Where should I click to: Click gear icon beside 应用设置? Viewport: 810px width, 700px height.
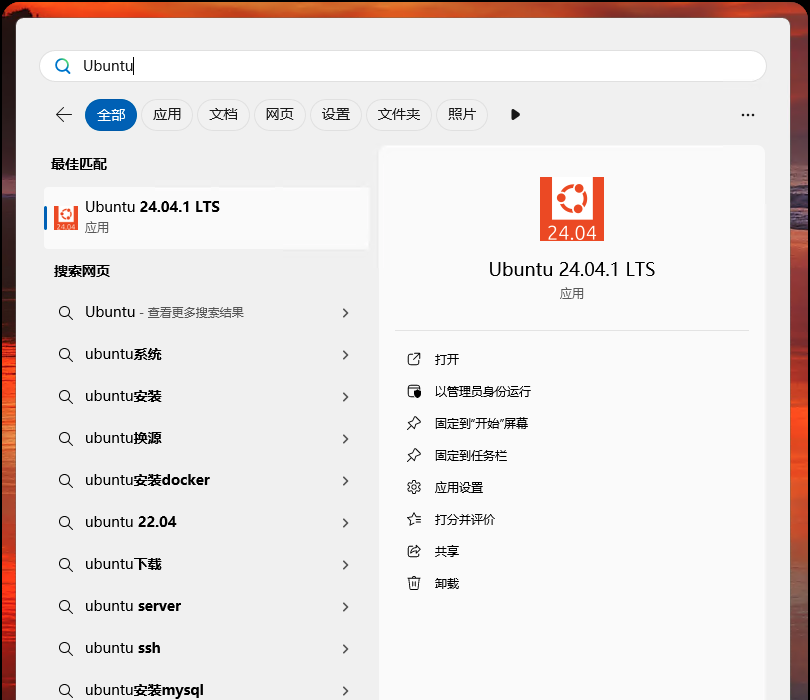(x=414, y=487)
